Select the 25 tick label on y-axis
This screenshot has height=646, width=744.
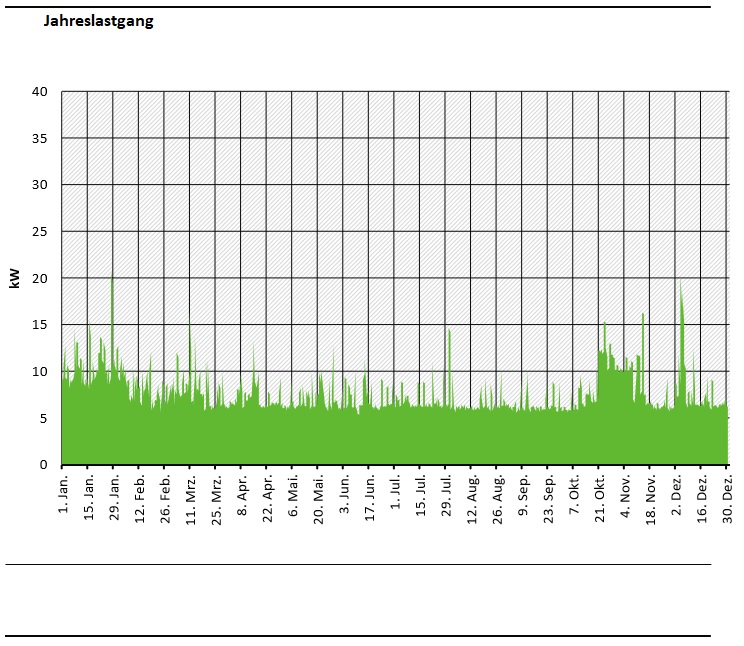pos(40,232)
